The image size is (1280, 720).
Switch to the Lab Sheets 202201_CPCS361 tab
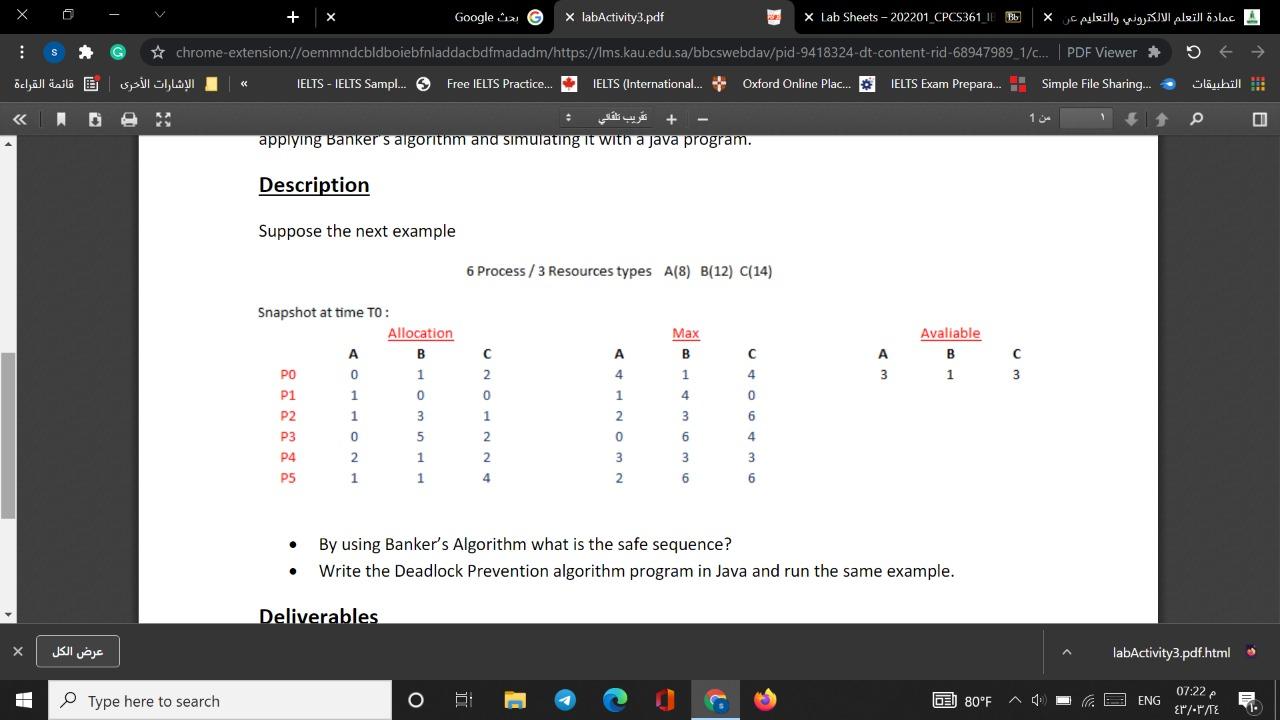point(912,17)
